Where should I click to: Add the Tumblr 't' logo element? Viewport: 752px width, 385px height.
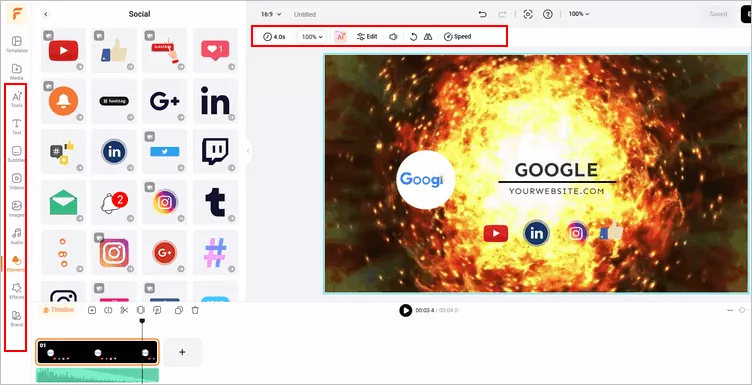pos(215,202)
